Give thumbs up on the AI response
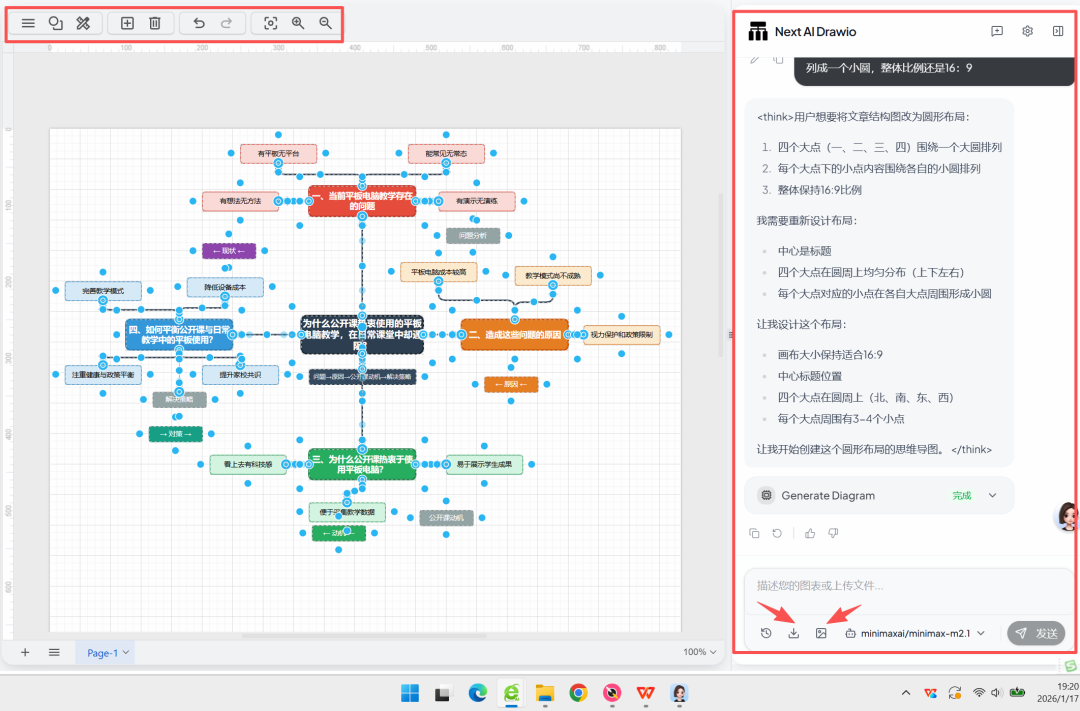This screenshot has height=711, width=1080. (x=810, y=533)
